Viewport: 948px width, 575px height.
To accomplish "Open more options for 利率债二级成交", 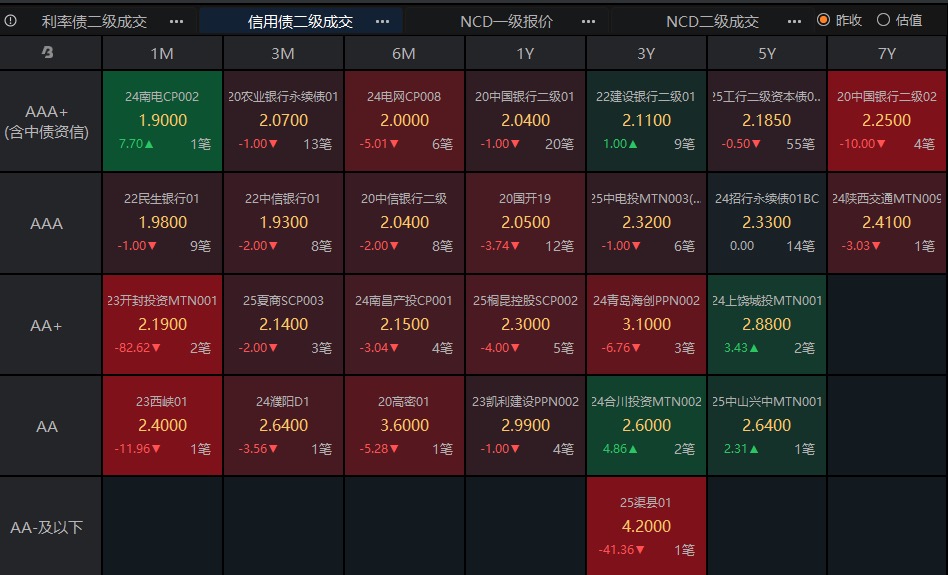I will click(177, 22).
